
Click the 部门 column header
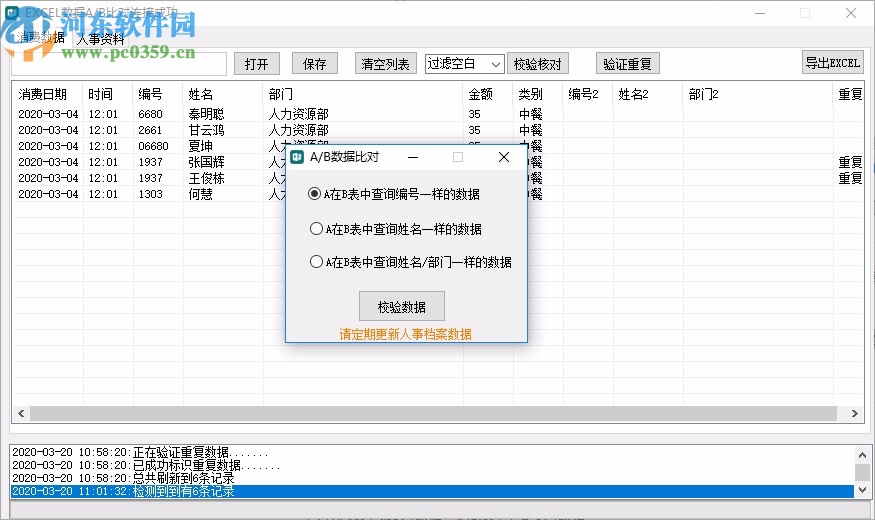tap(362, 94)
